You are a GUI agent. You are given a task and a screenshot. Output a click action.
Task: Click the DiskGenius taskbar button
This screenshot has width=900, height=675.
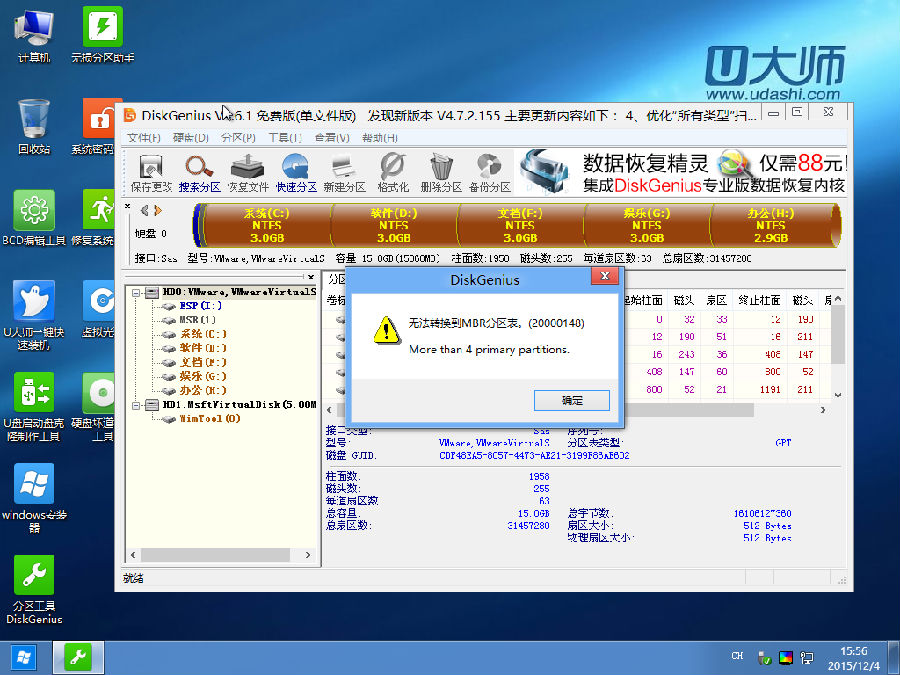(78, 658)
